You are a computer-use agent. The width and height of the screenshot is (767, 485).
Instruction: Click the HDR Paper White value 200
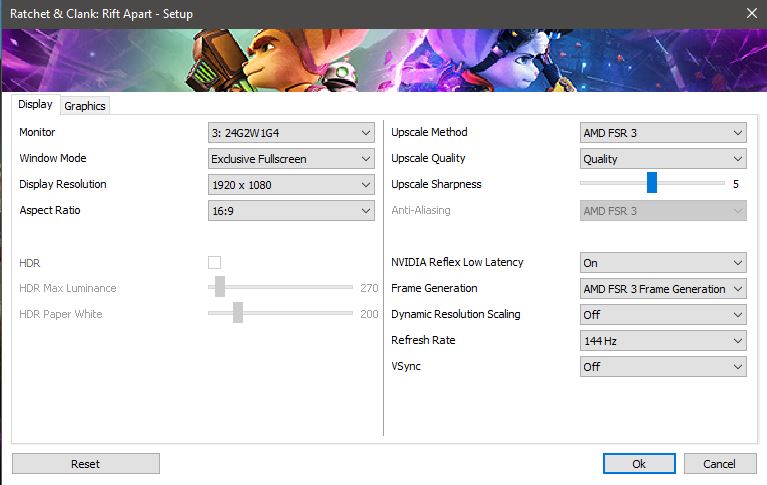coord(369,314)
